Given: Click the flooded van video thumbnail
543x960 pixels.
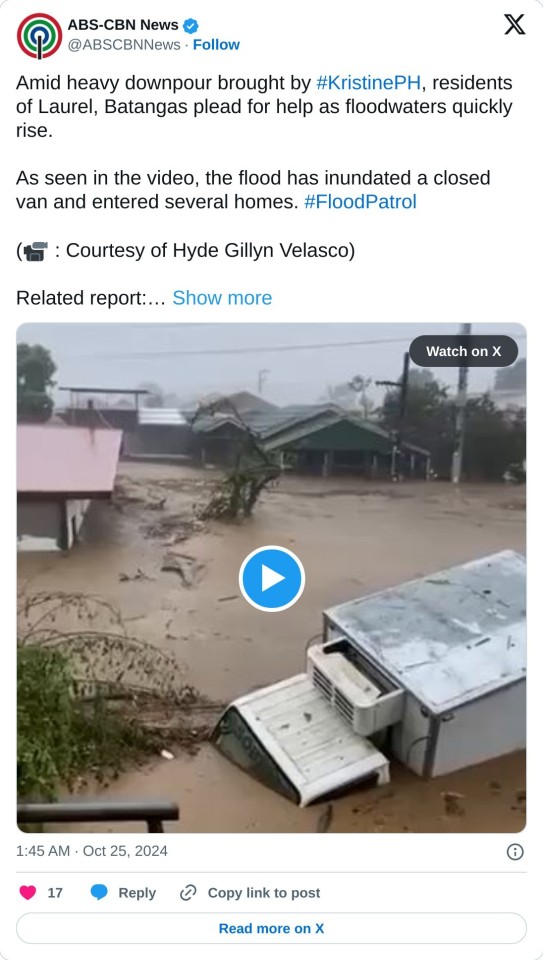Looking at the screenshot, I should pyautogui.click(x=271, y=578).
